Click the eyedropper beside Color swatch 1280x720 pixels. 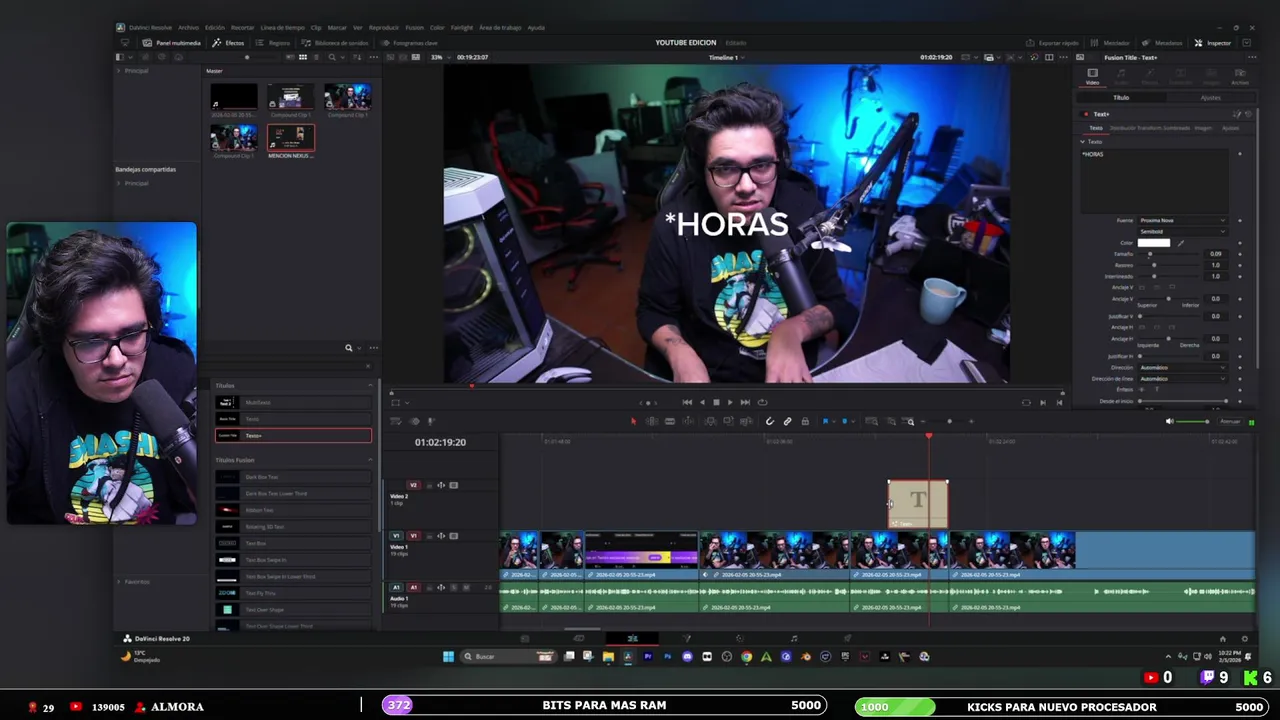1180,243
